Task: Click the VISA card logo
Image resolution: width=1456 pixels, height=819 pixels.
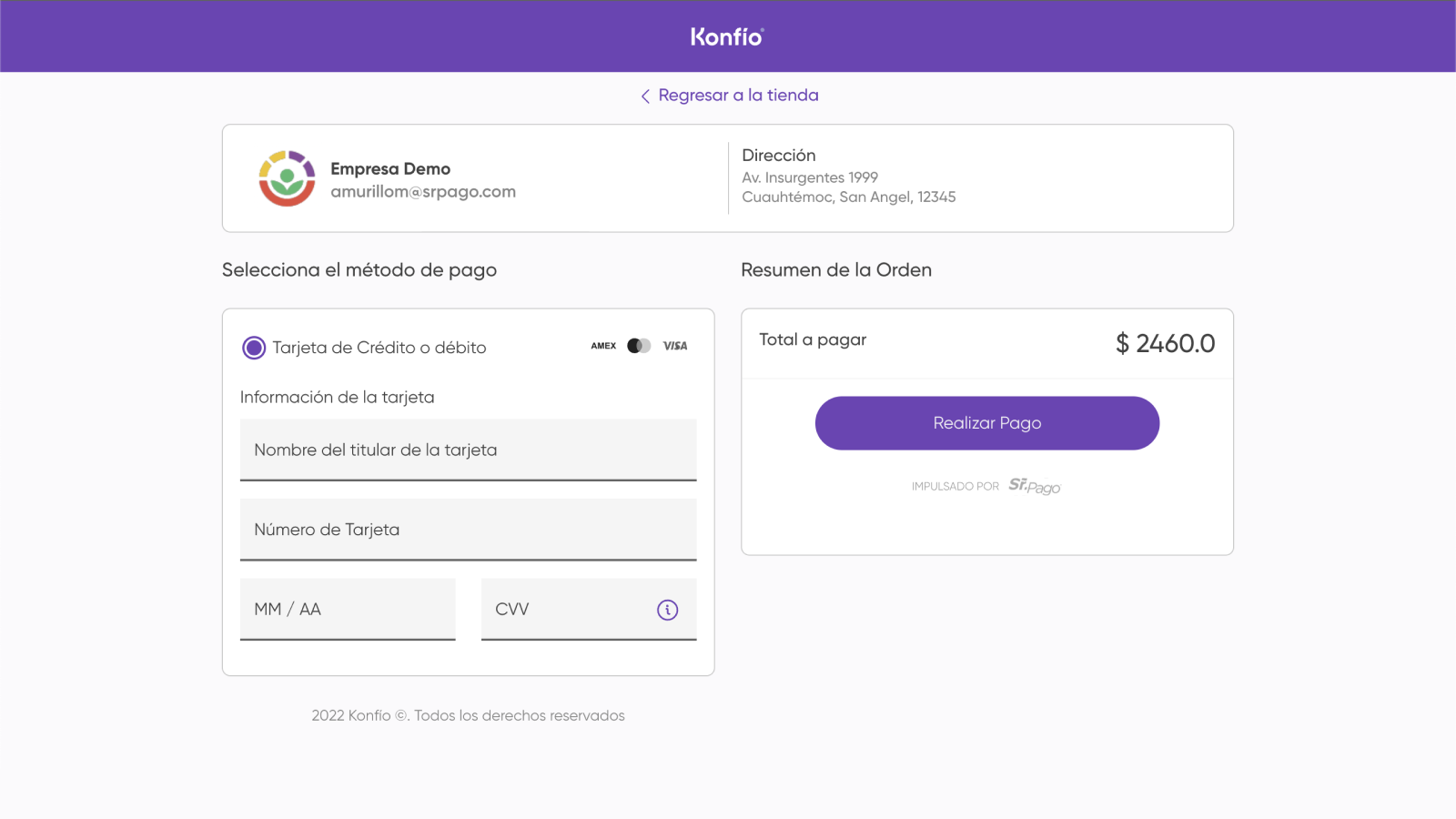Action: [x=675, y=346]
